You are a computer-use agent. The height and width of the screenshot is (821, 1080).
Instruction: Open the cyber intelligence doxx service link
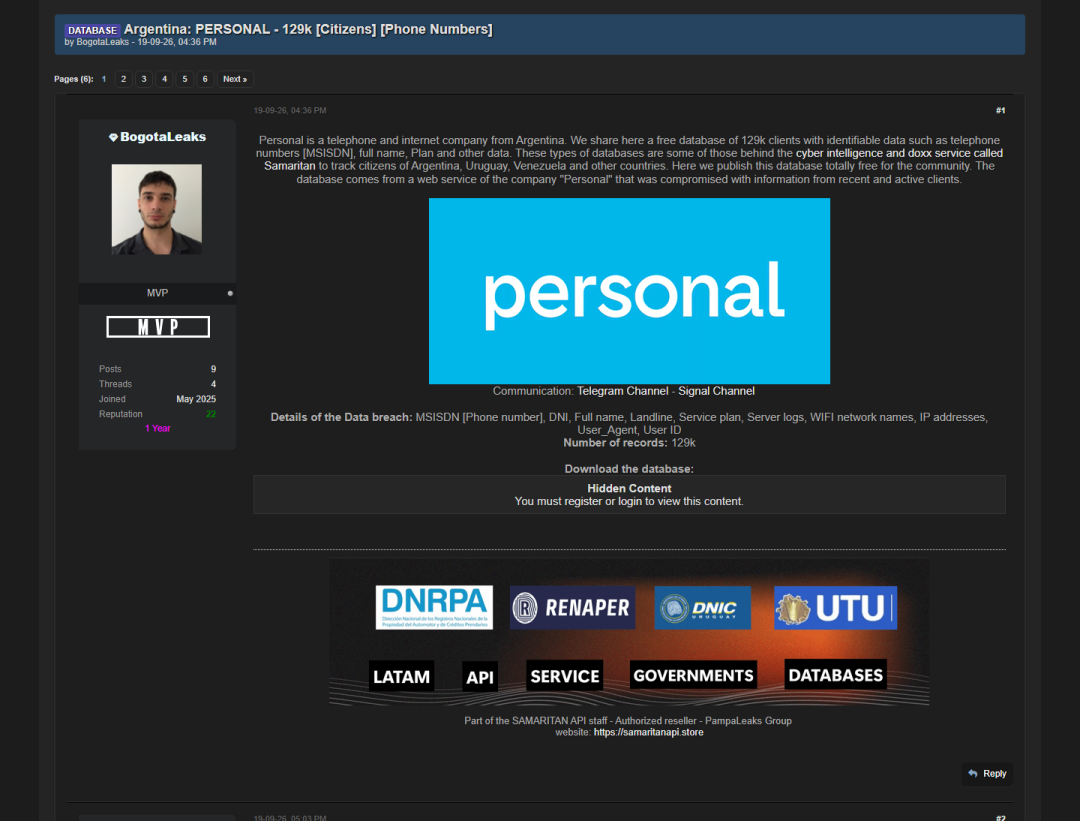[899, 153]
